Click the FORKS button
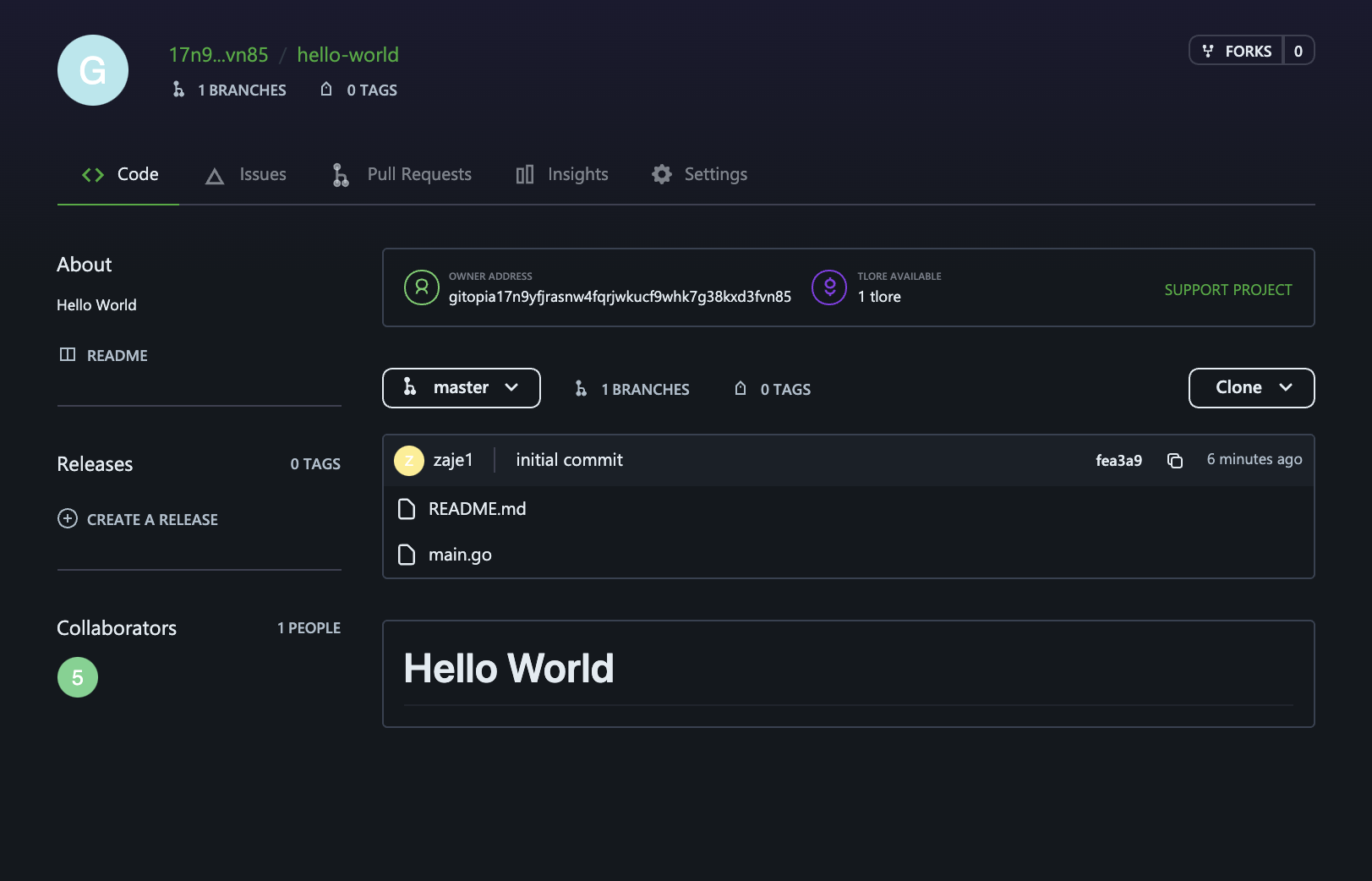 point(1237,51)
